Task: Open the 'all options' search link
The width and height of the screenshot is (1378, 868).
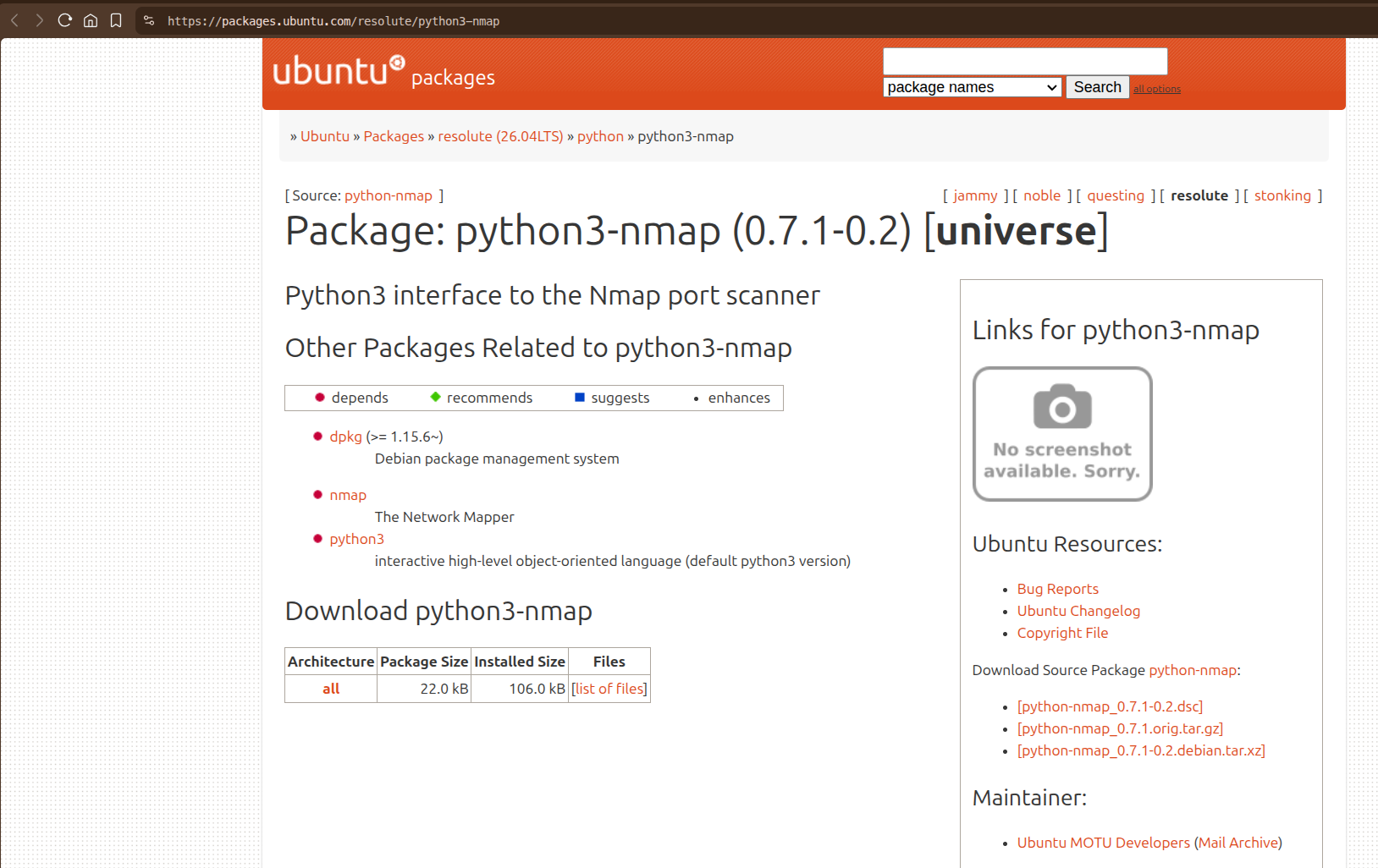Action: [1156, 89]
